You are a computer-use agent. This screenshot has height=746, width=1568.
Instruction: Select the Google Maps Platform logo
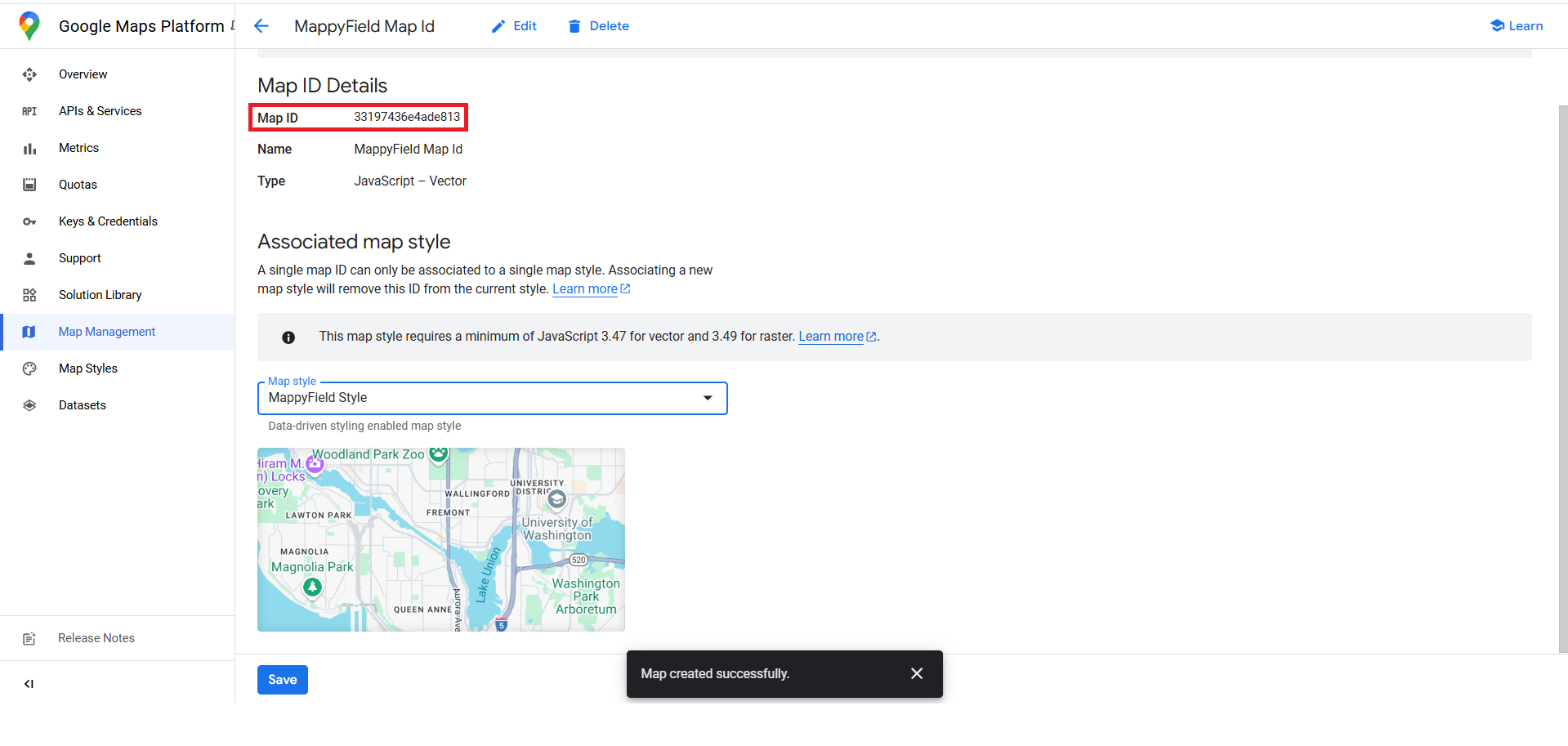(x=30, y=25)
